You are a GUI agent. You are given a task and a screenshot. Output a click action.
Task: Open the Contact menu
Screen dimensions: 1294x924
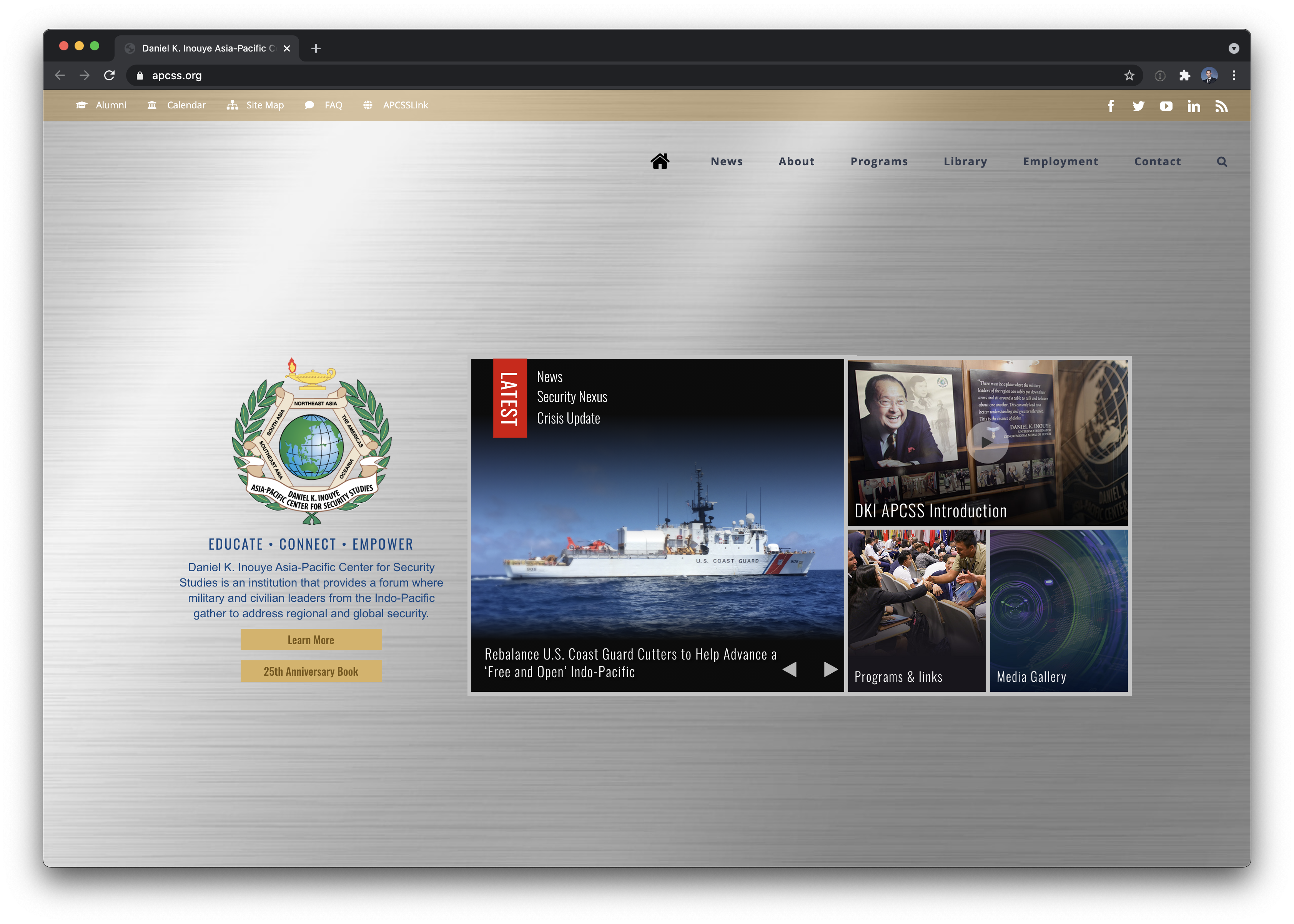1158,161
